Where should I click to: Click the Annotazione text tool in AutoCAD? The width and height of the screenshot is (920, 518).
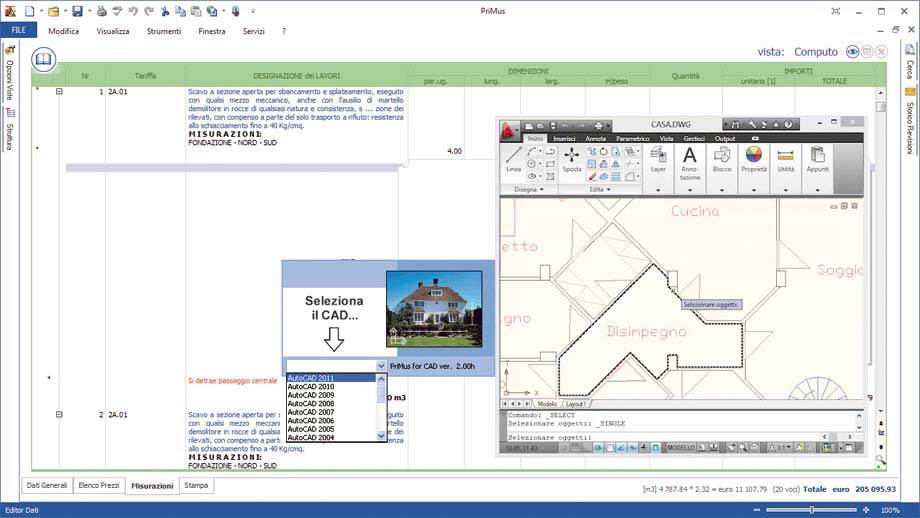690,162
